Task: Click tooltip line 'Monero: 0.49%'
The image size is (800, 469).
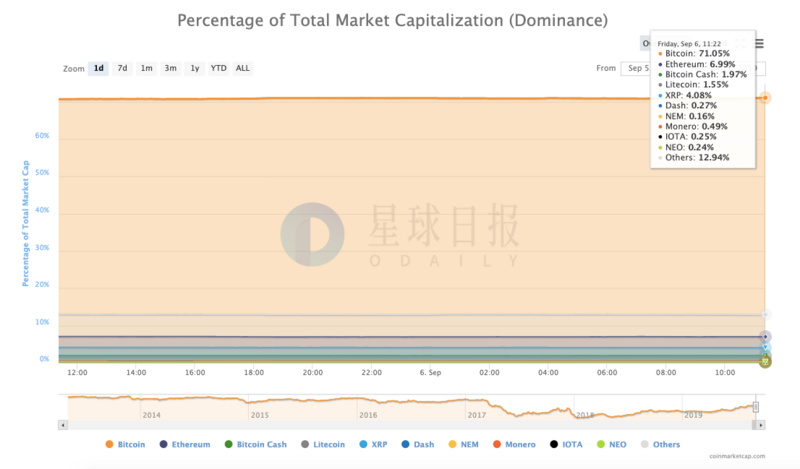Action: pyautogui.click(x=693, y=127)
